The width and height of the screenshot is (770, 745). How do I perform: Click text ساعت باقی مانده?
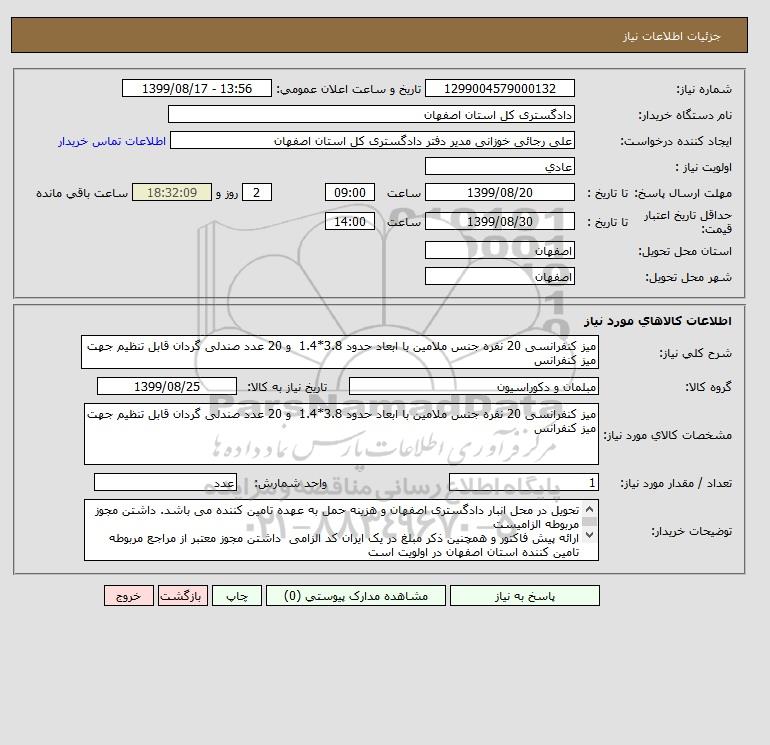[x=82, y=193]
